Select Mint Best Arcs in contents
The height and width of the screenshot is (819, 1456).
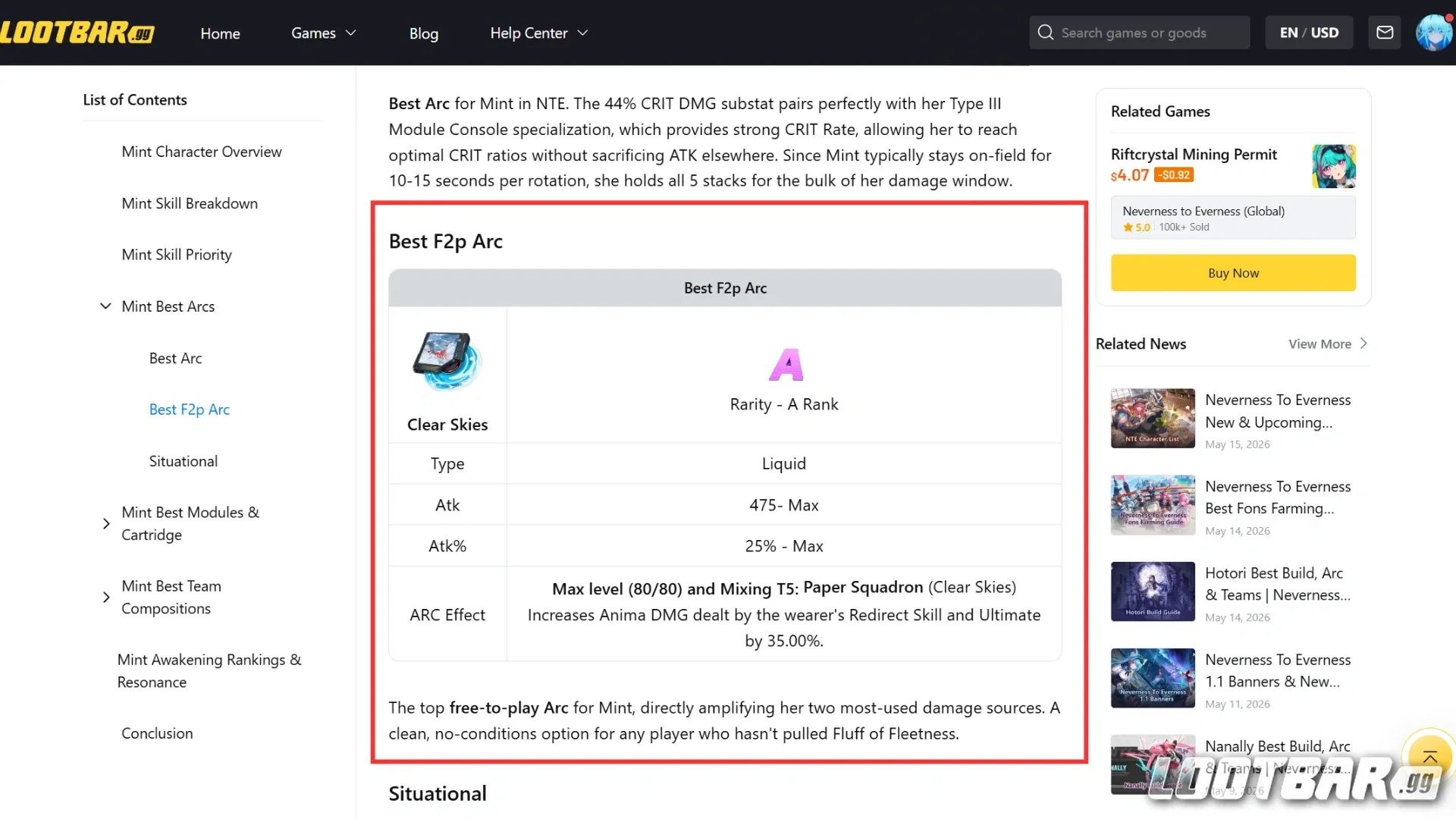click(x=168, y=306)
